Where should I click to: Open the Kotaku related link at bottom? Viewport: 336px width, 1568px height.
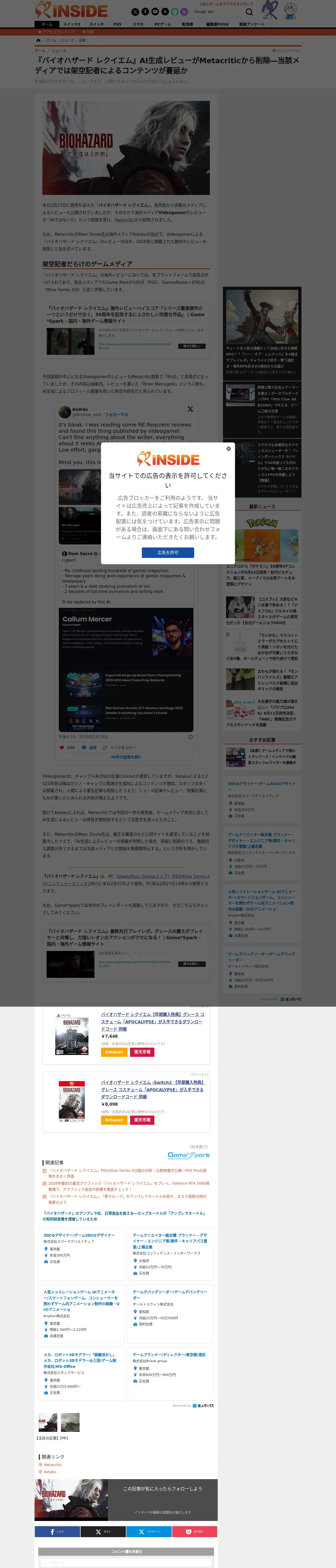tap(49, 1472)
